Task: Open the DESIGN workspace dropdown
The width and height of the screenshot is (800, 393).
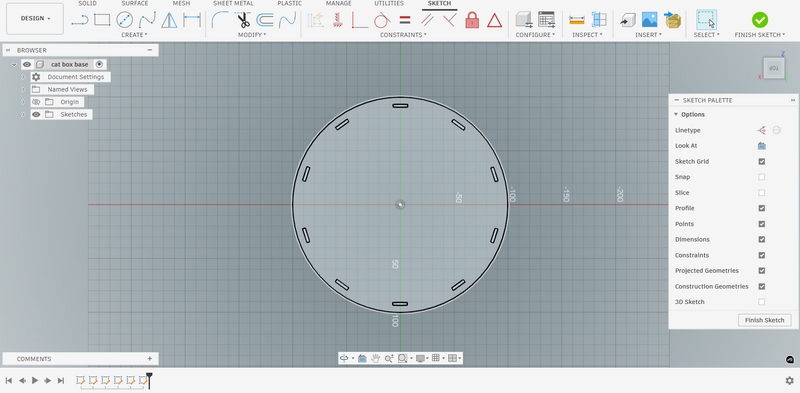Action: pos(35,18)
